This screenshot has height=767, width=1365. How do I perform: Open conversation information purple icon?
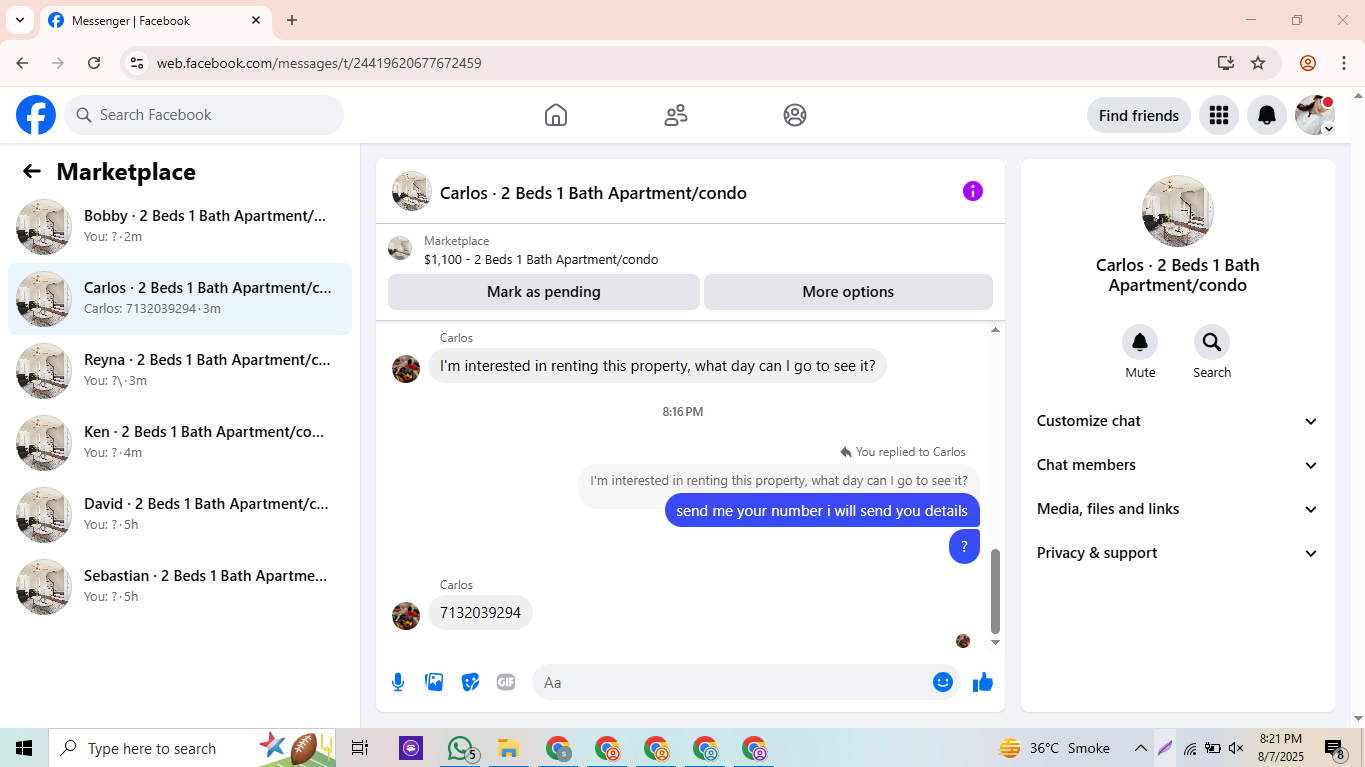click(x=973, y=191)
